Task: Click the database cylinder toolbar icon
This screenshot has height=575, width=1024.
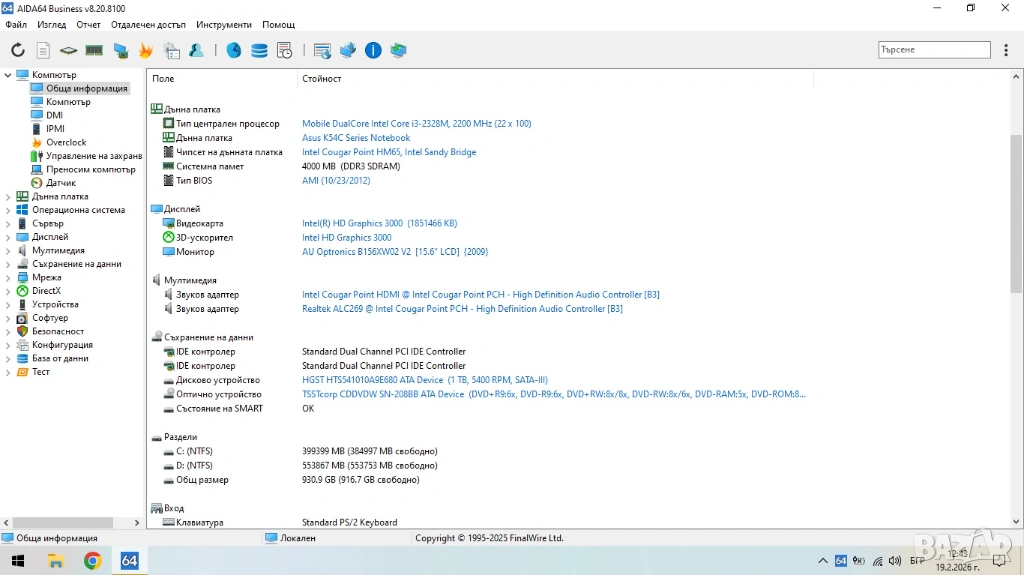Action: (259, 50)
